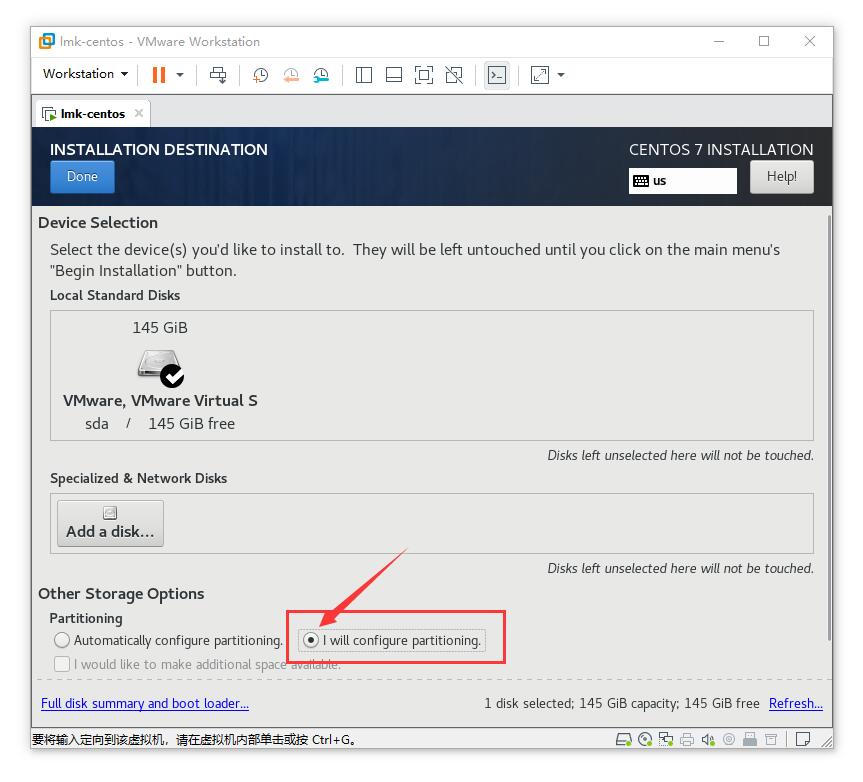Image resolution: width=863 pixels, height=782 pixels.
Task: Click the us keyboard layout indicator
Action: pyautogui.click(x=682, y=181)
